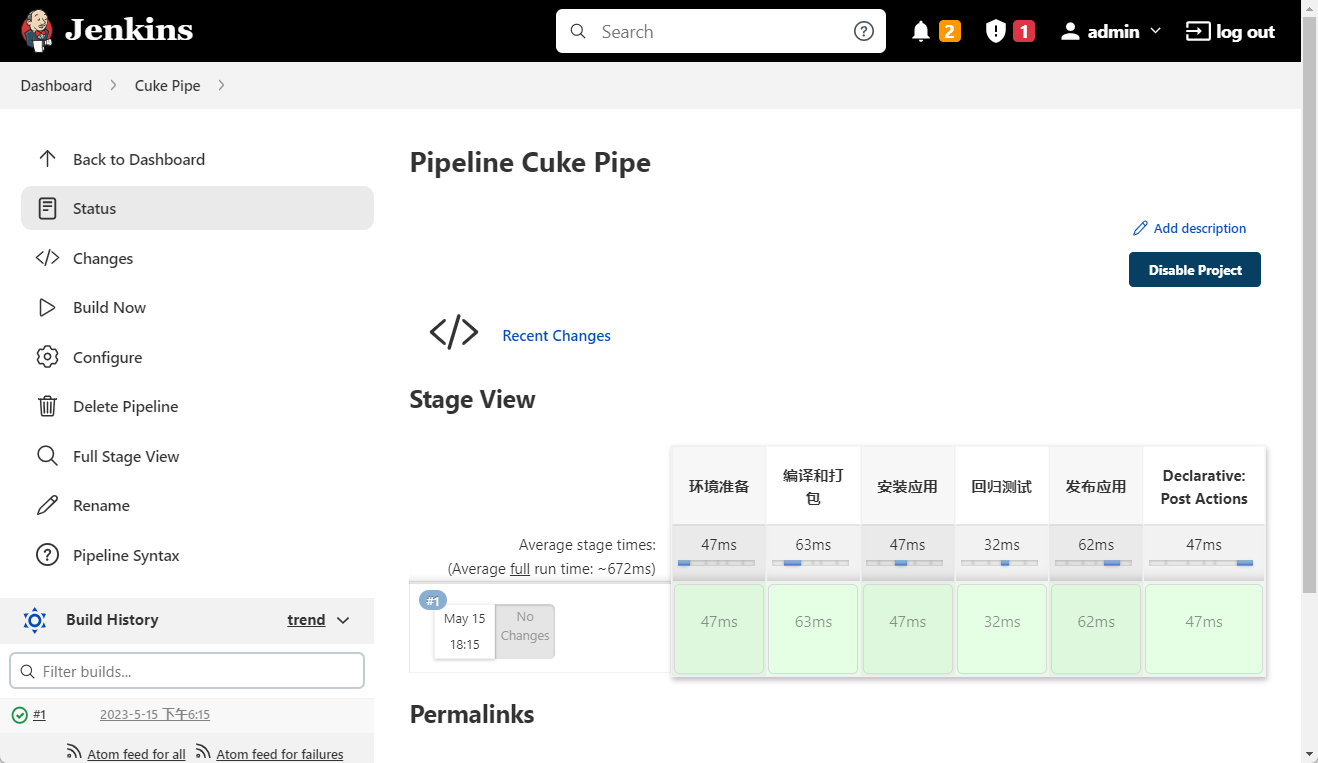Open the security shield warnings icon
The image size is (1318, 763).
995,32
